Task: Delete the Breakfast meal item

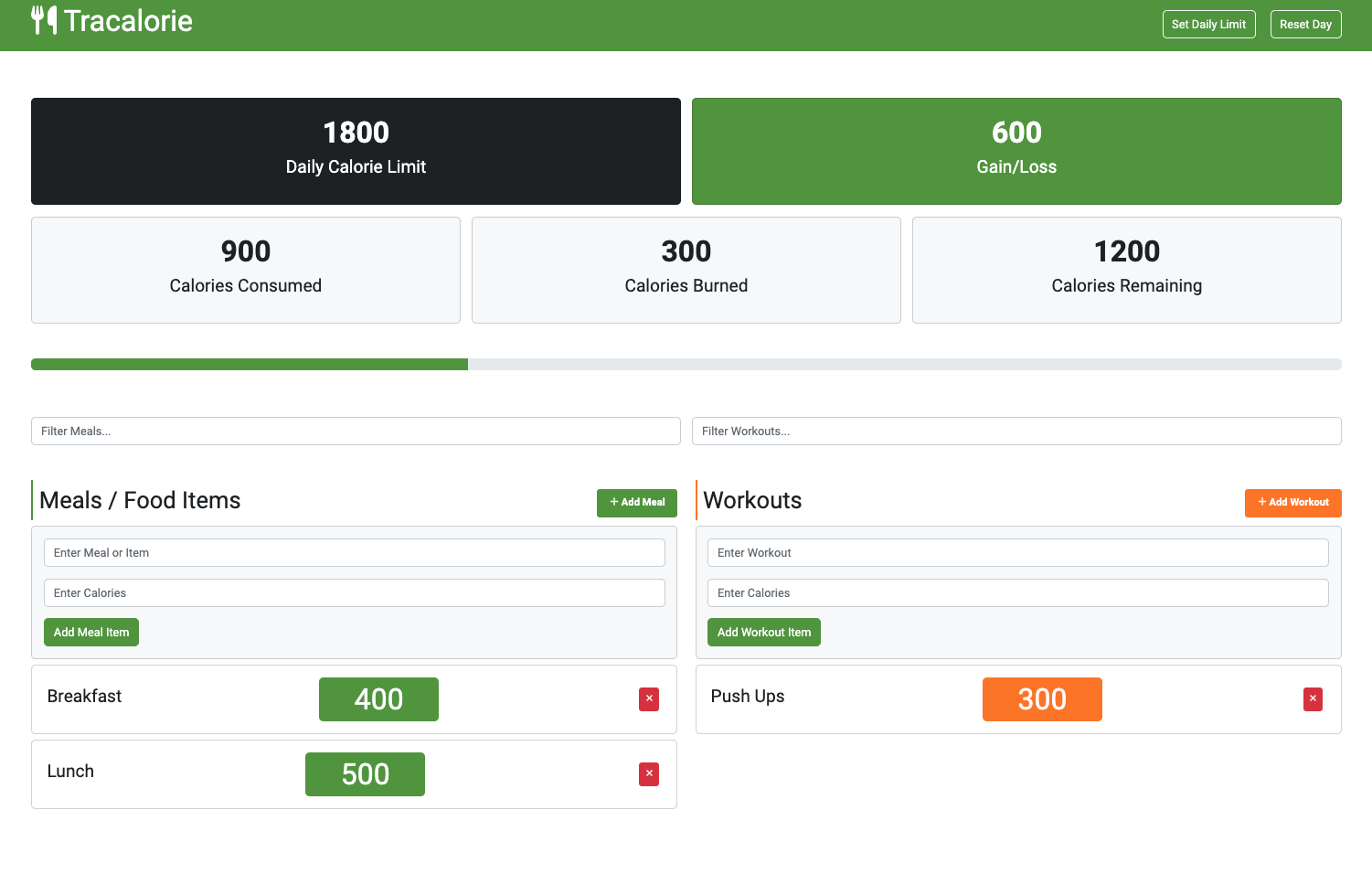Action: [649, 699]
